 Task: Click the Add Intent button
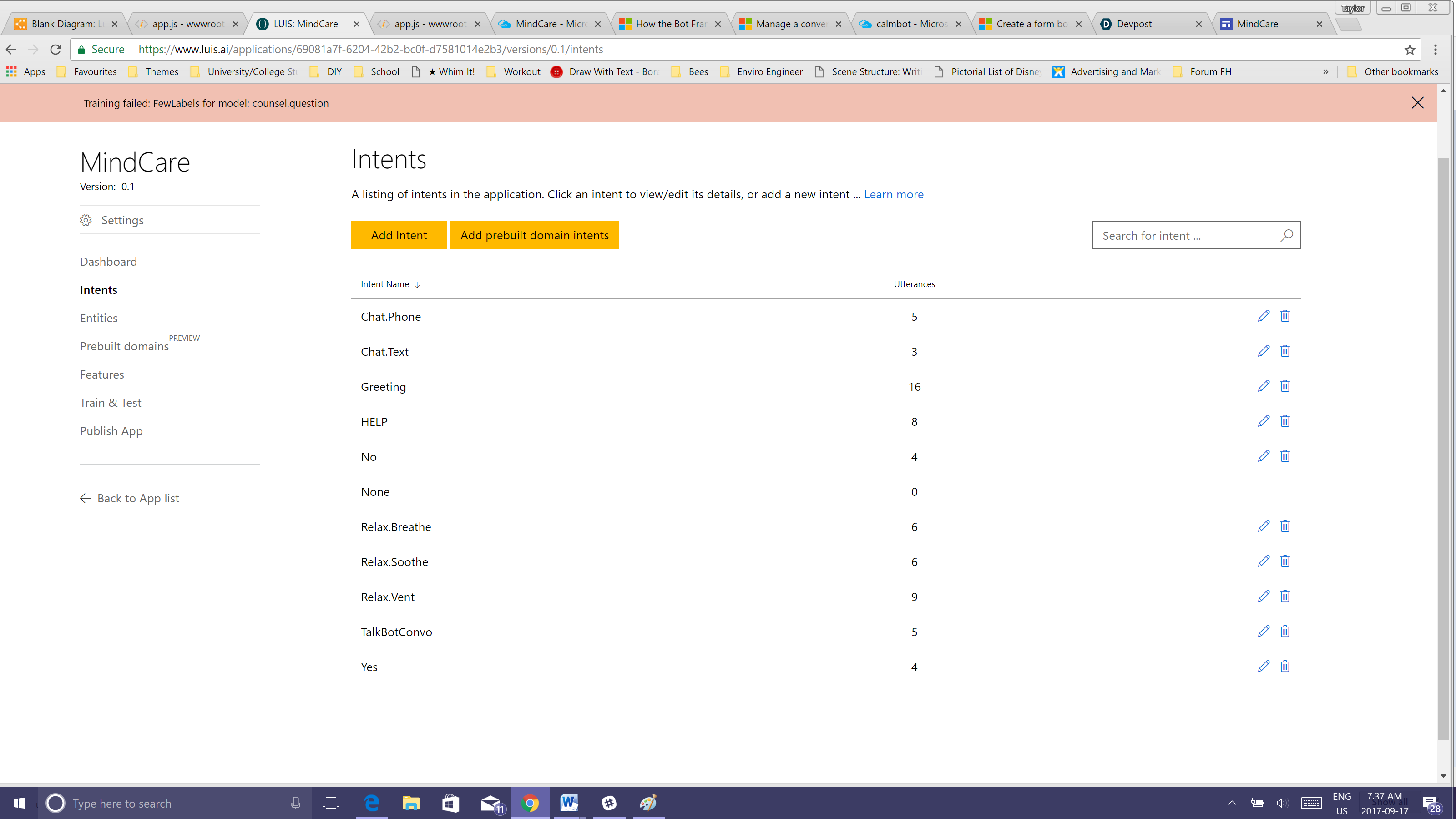pos(399,235)
